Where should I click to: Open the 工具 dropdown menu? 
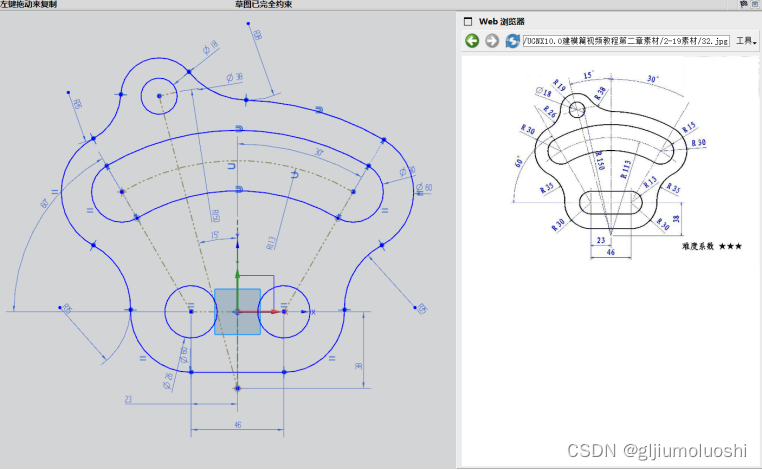coord(746,41)
